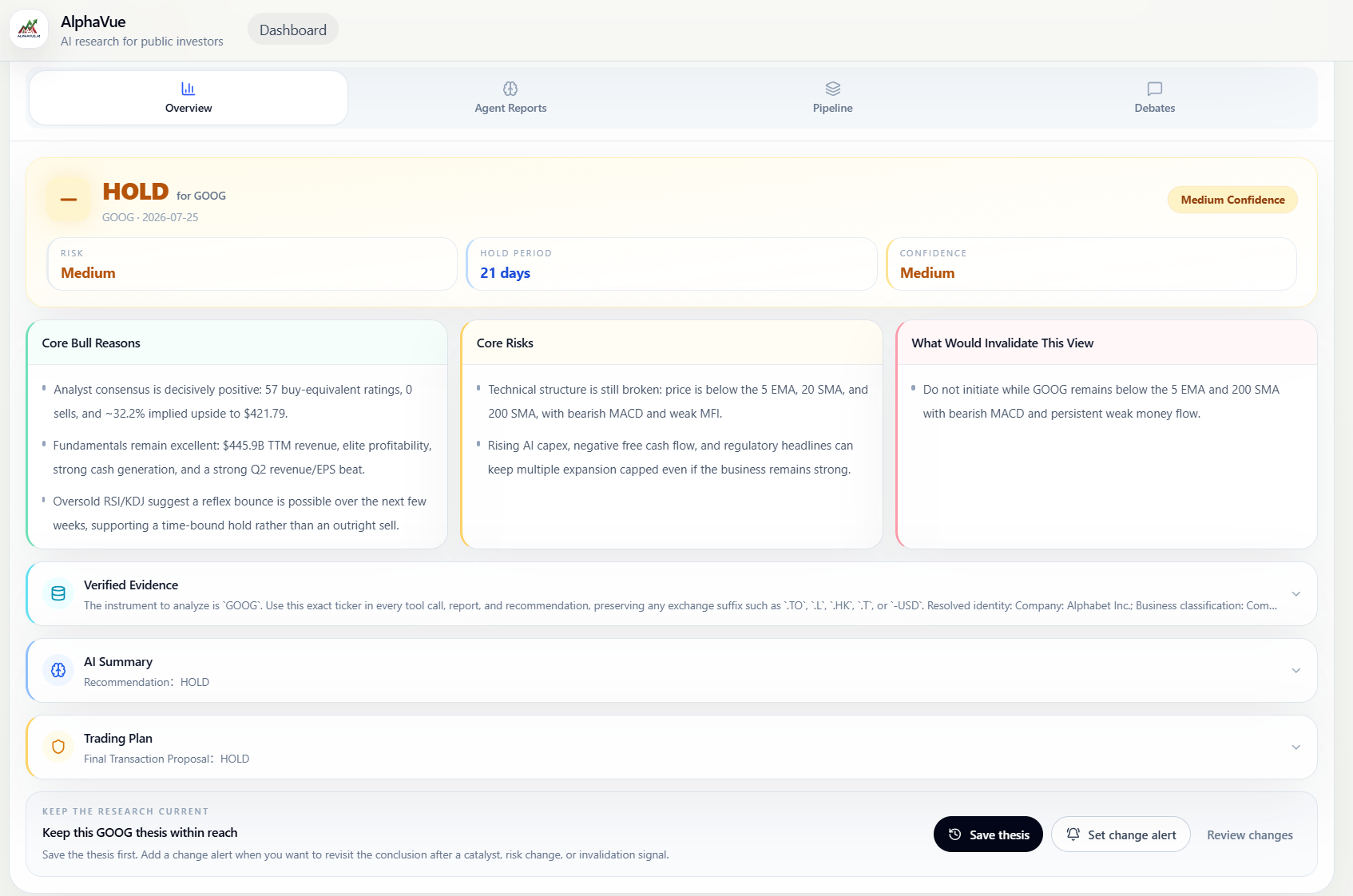Expand the Verified Evidence section chevron
The width and height of the screenshot is (1353, 896).
pyautogui.click(x=1295, y=594)
